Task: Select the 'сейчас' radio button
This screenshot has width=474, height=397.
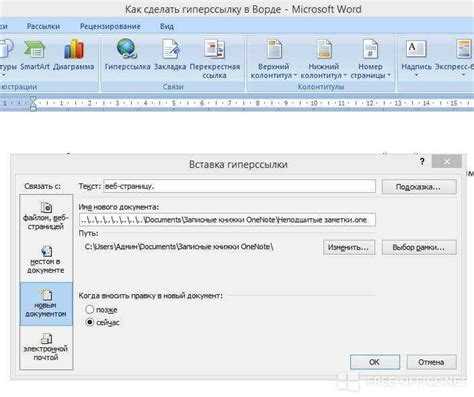Action: tap(89, 322)
